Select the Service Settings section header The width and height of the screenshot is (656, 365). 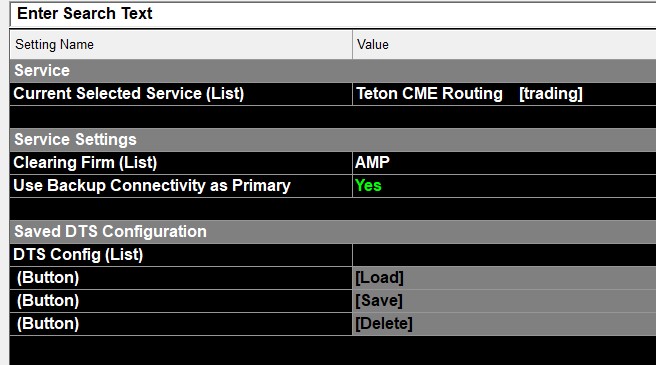(x=333, y=139)
